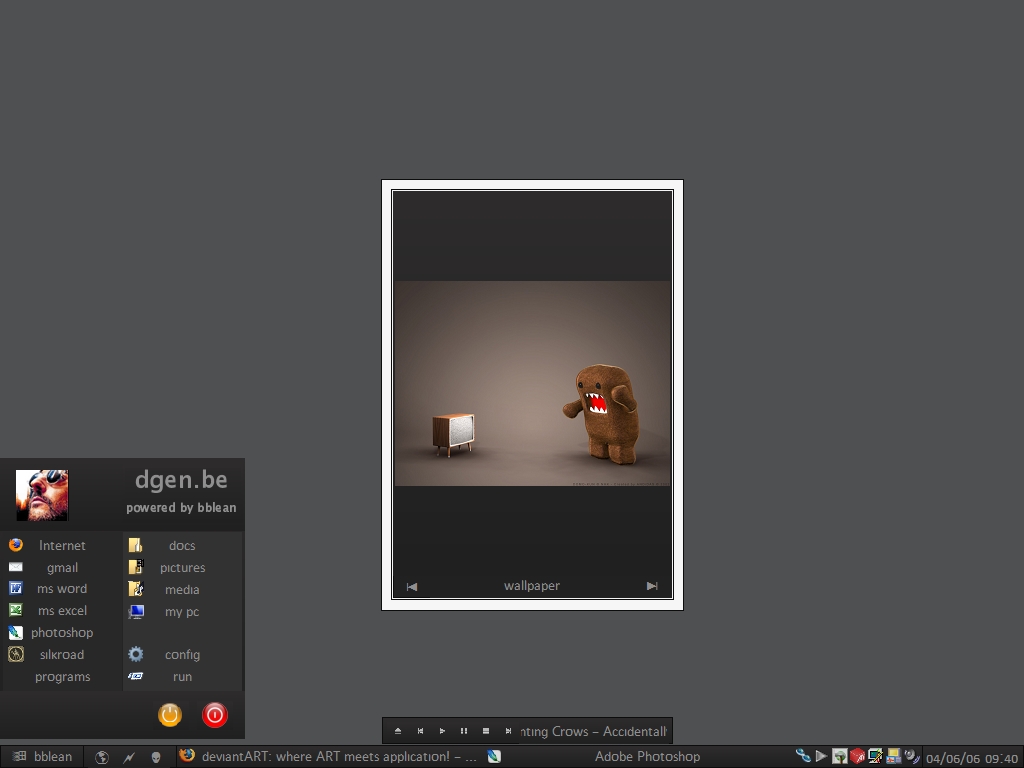This screenshot has width=1024, height=768.
Task: Open gmail from the envelope icon
Action: pos(16,567)
